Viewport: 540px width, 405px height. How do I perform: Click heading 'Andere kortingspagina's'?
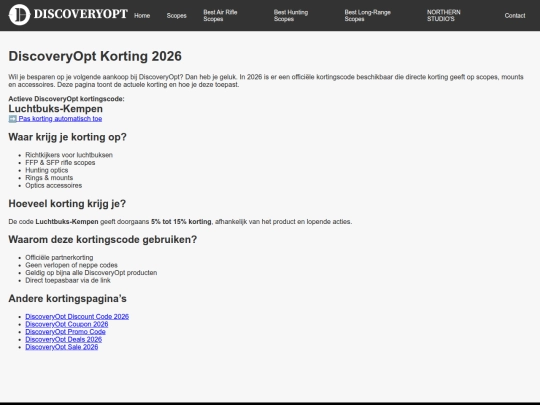[x=68, y=299]
